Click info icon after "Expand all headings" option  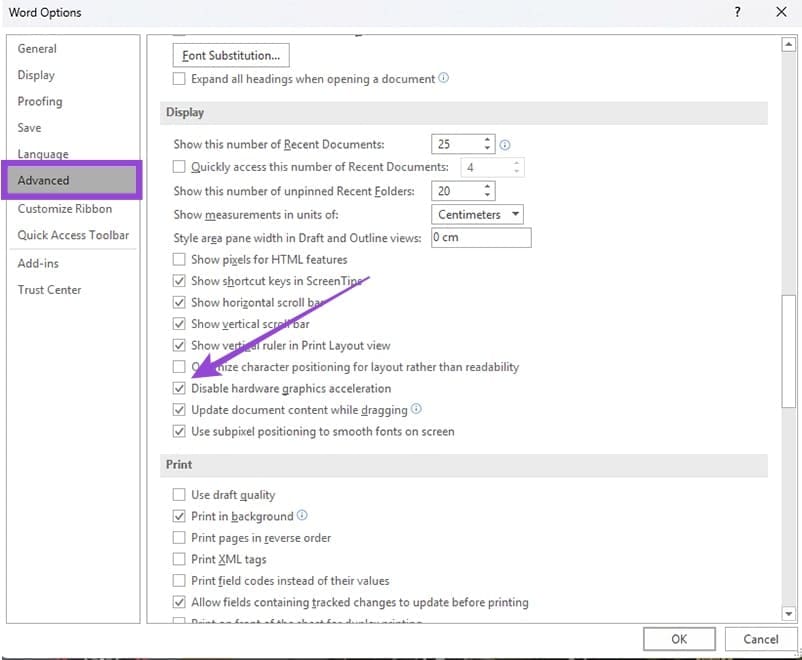445,78
